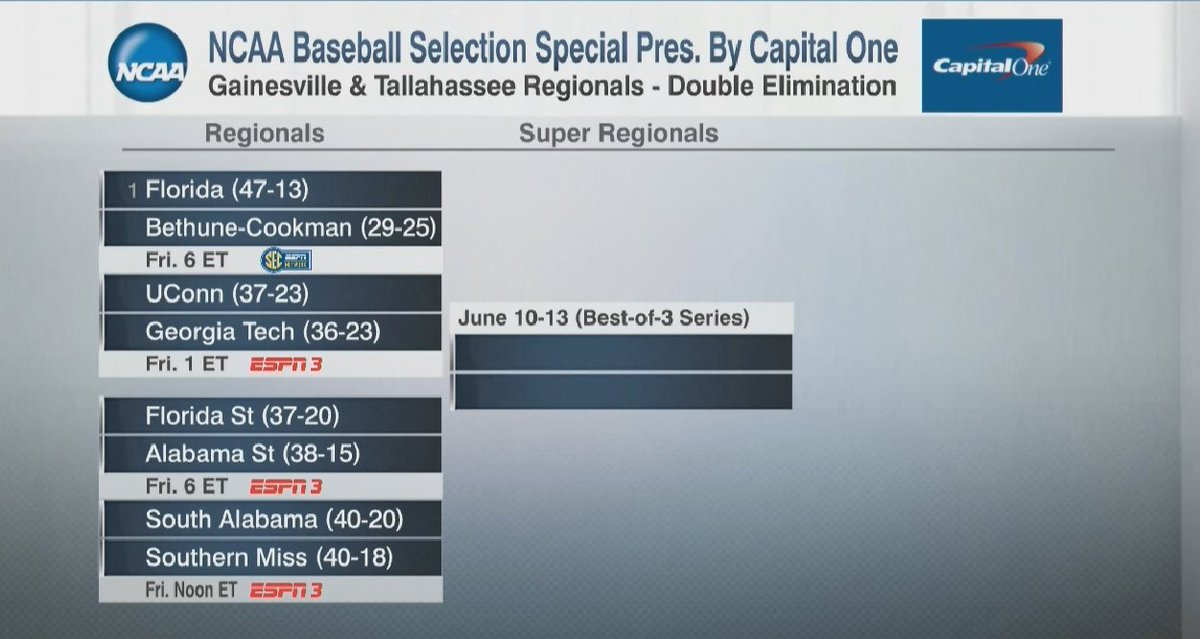The image size is (1200, 639).
Task: Select Southern Miss (40-18) team row
Action: point(271,557)
